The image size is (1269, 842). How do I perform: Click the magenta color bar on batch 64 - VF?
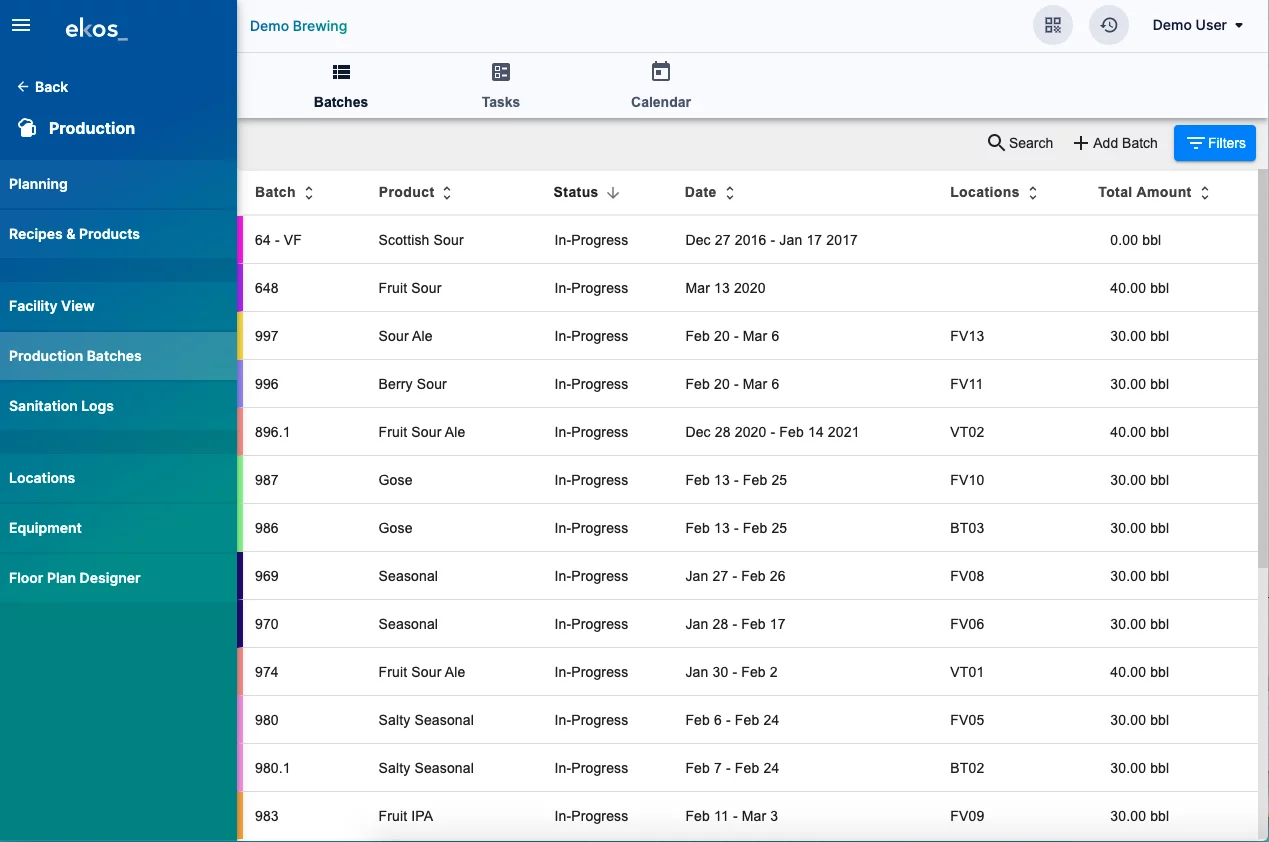[240, 240]
